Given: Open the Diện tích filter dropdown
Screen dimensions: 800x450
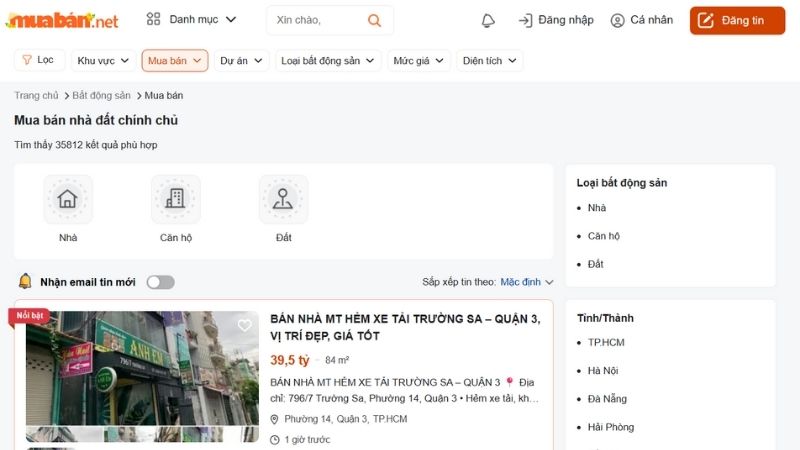Looking at the screenshot, I should coord(489,61).
